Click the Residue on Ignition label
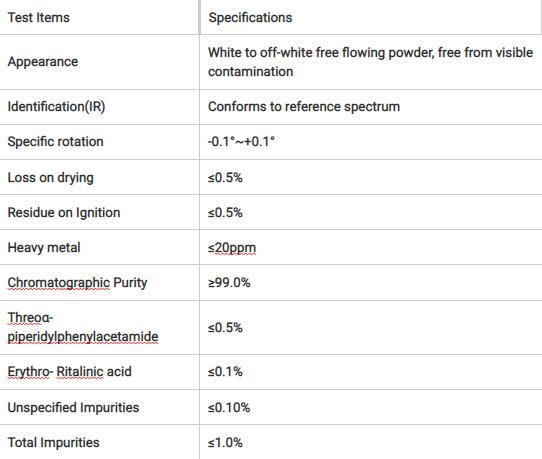The image size is (542, 459). [x=64, y=213]
